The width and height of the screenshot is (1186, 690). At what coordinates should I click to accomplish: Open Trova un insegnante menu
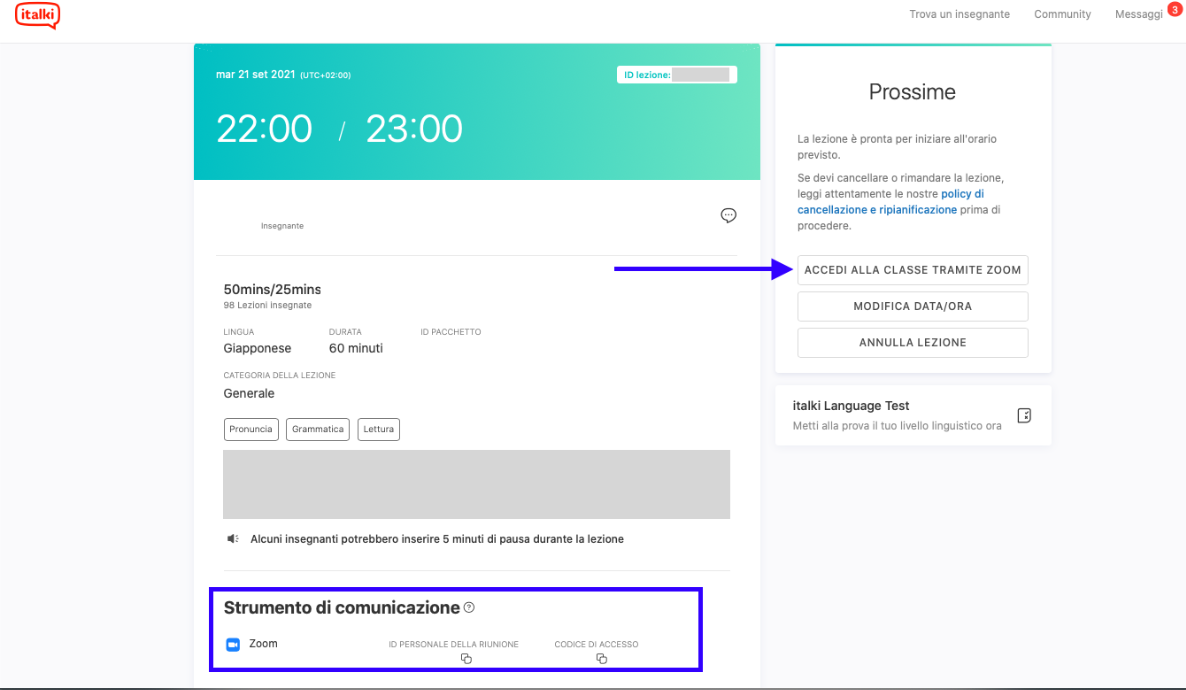[x=959, y=14]
